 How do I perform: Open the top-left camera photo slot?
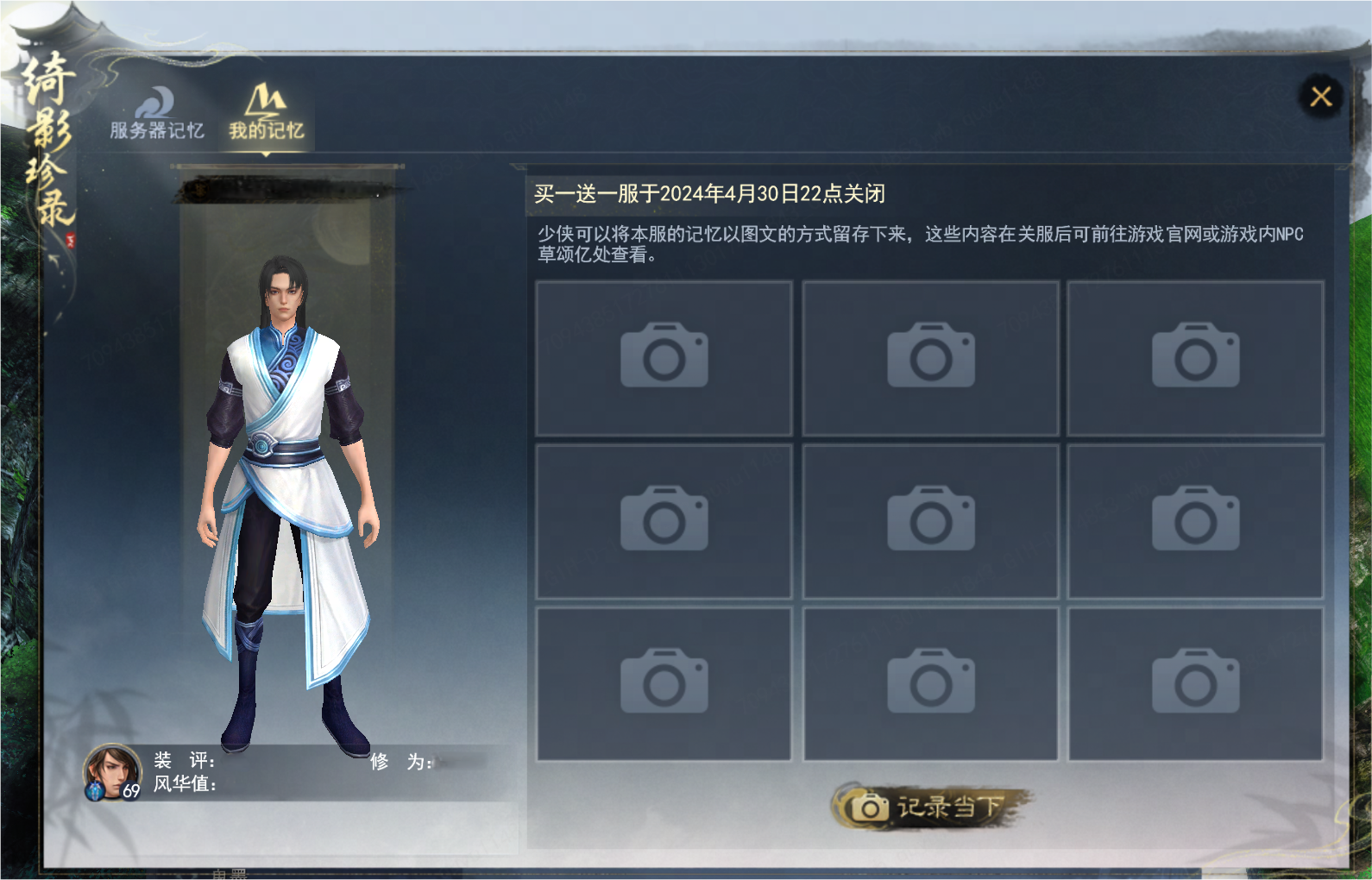[x=664, y=358]
